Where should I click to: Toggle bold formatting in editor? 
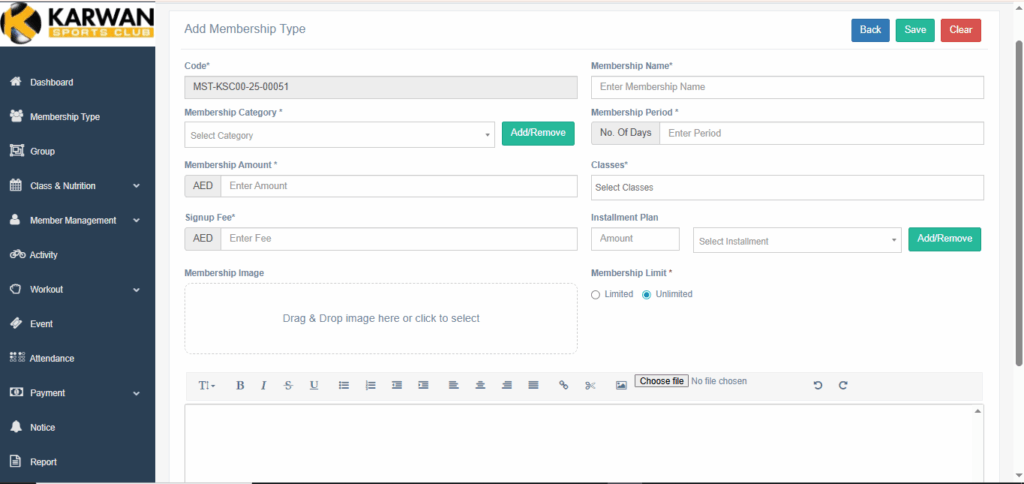click(x=240, y=385)
